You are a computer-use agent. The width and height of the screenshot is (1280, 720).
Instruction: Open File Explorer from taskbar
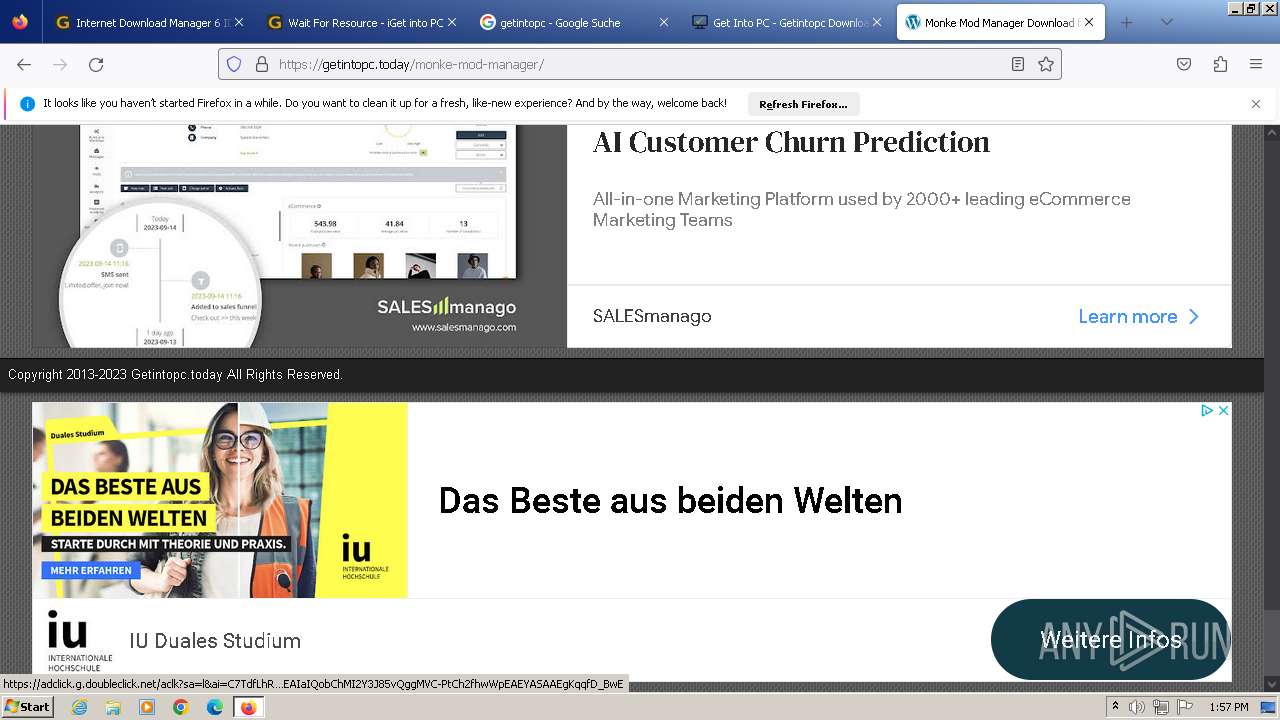[113, 707]
